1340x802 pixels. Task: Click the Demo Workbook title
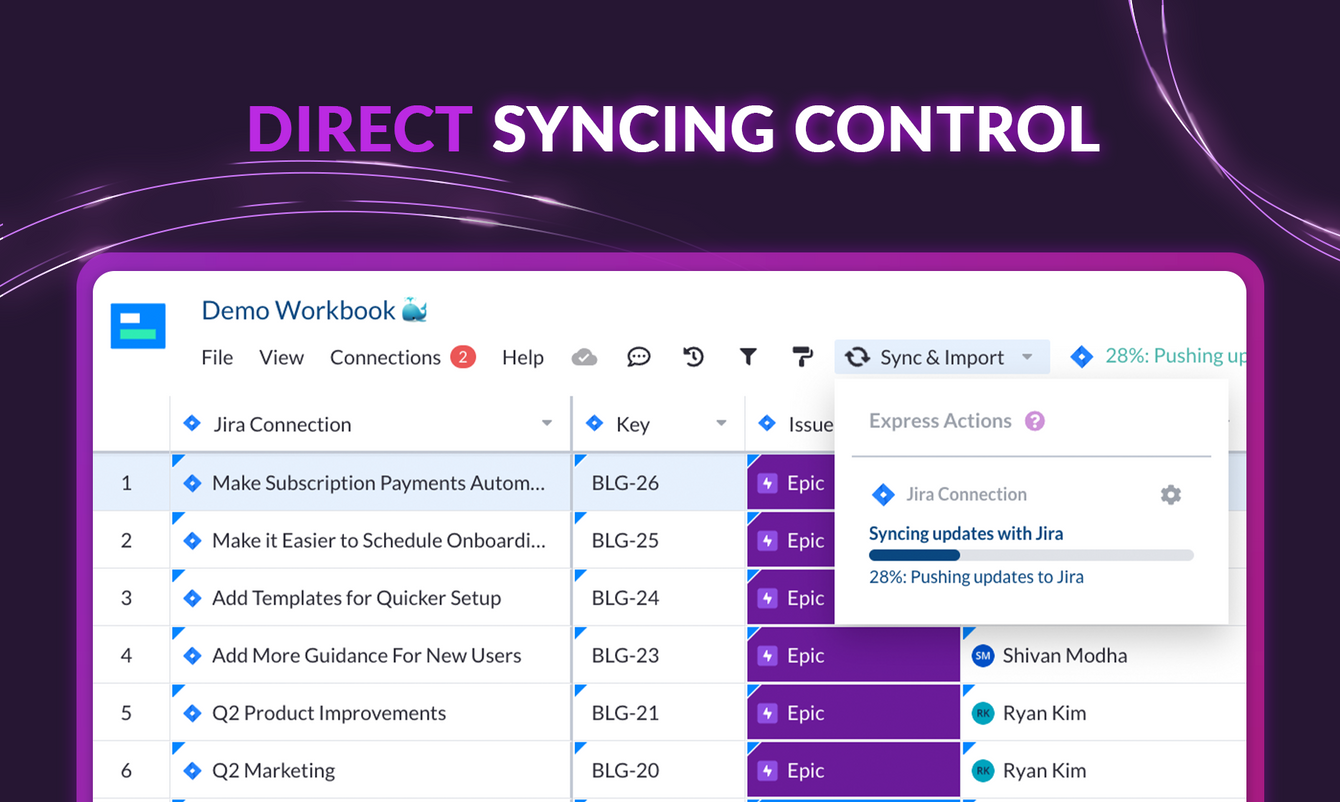point(298,310)
